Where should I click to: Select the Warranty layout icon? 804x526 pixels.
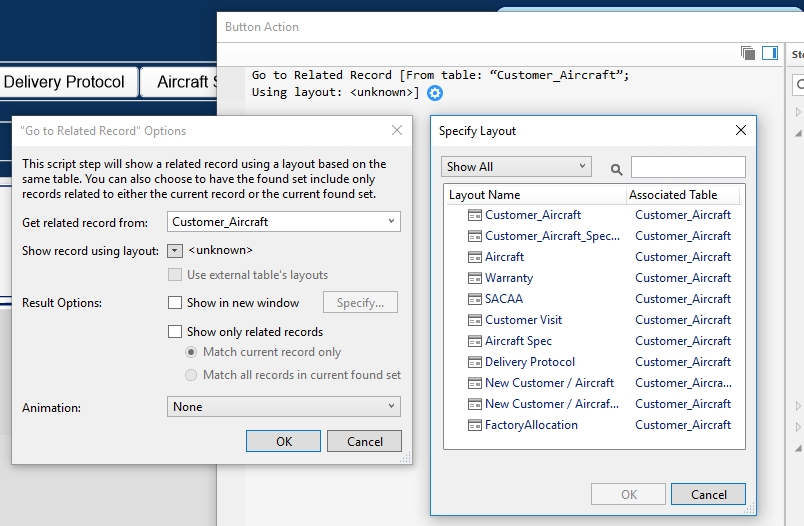475,278
